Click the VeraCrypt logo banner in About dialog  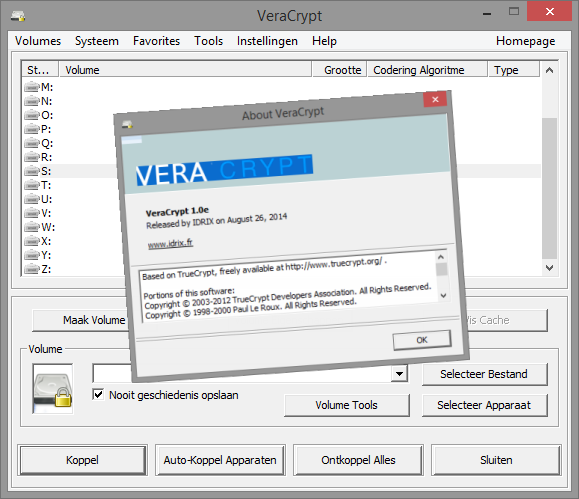click(x=224, y=170)
